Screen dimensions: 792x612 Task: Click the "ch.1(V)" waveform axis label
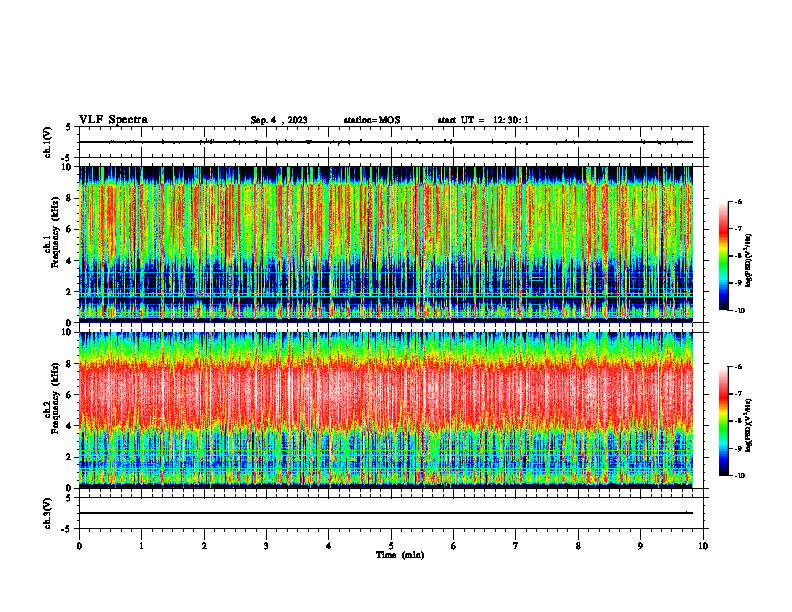click(x=48, y=142)
